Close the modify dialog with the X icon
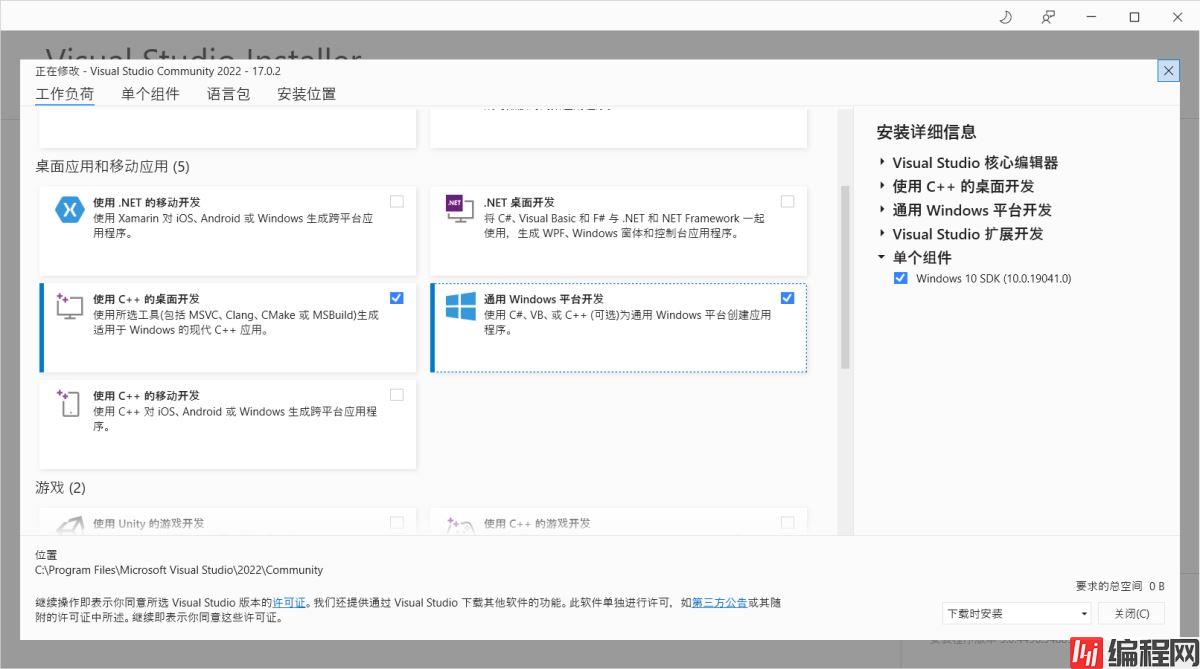The height and width of the screenshot is (669, 1200). [1168, 71]
